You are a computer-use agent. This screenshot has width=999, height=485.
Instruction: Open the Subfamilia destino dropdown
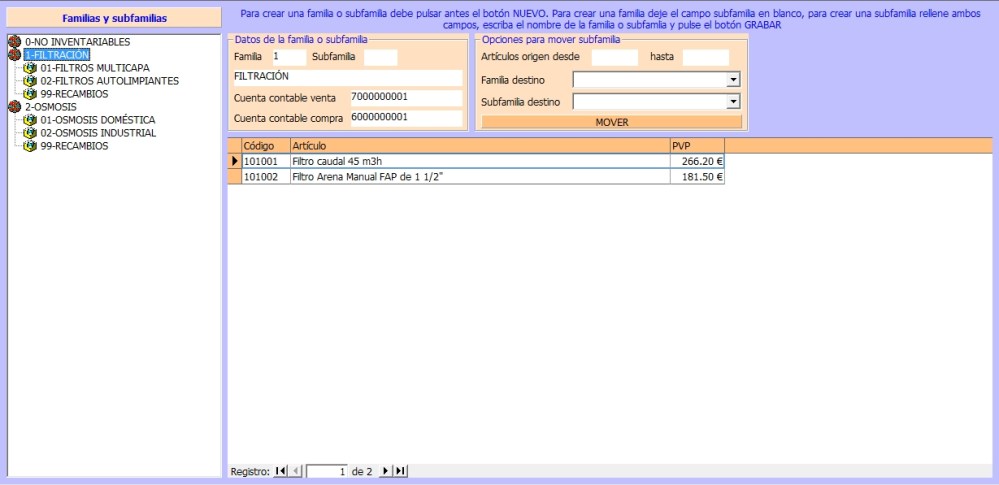(x=733, y=102)
